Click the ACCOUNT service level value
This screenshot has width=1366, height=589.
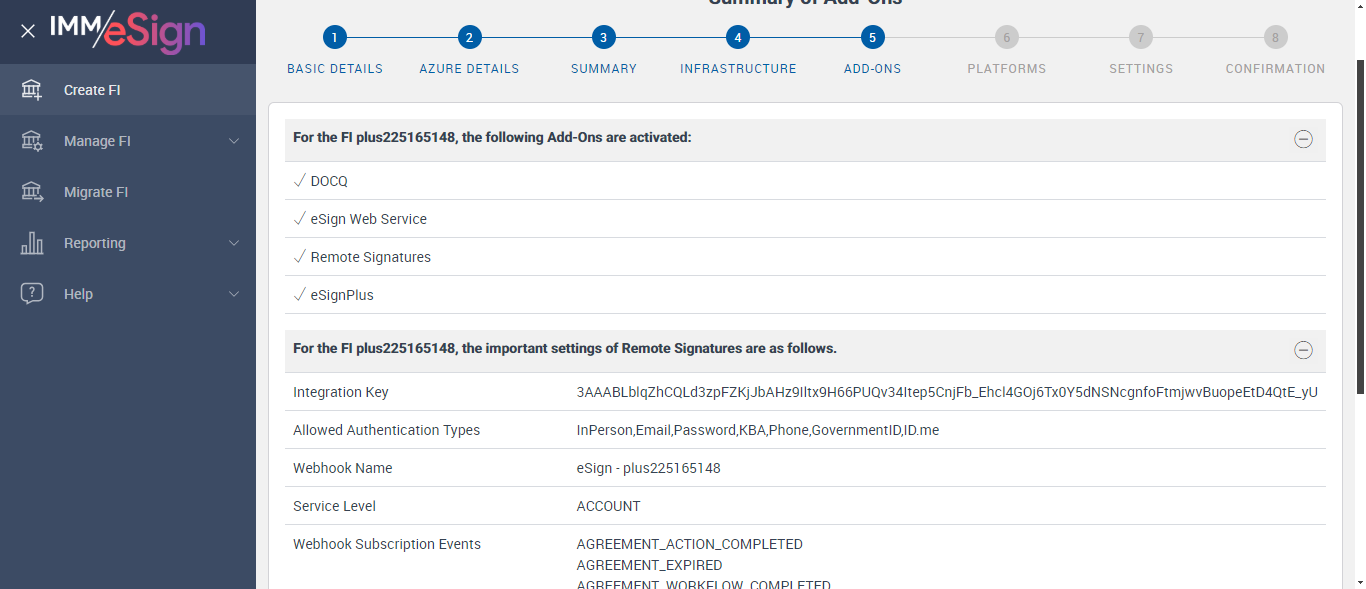(x=608, y=506)
